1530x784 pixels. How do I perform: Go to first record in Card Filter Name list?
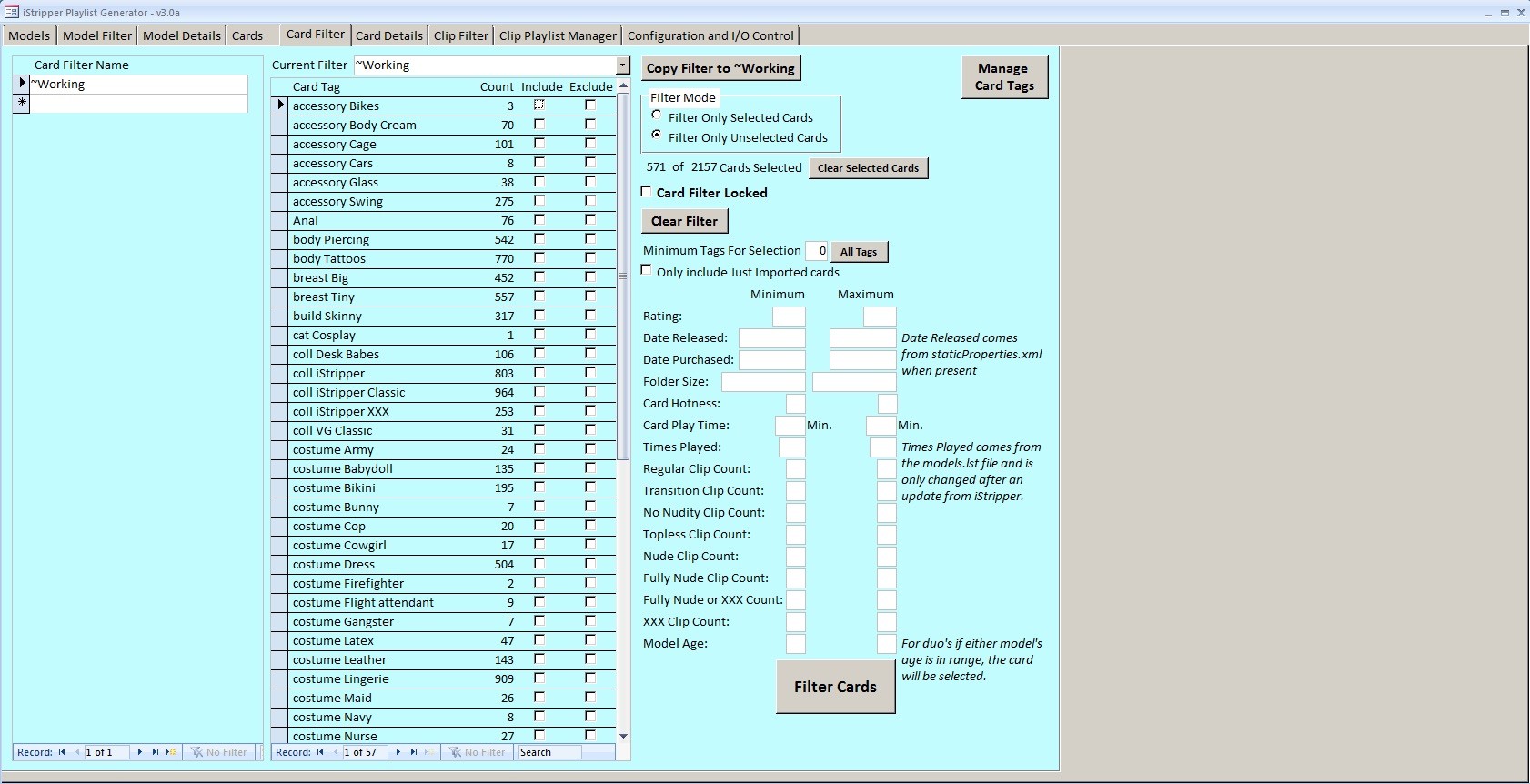click(62, 752)
